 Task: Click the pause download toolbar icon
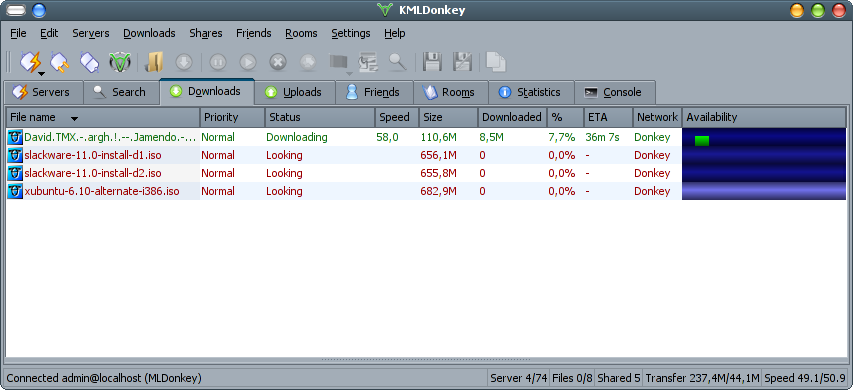pos(218,63)
